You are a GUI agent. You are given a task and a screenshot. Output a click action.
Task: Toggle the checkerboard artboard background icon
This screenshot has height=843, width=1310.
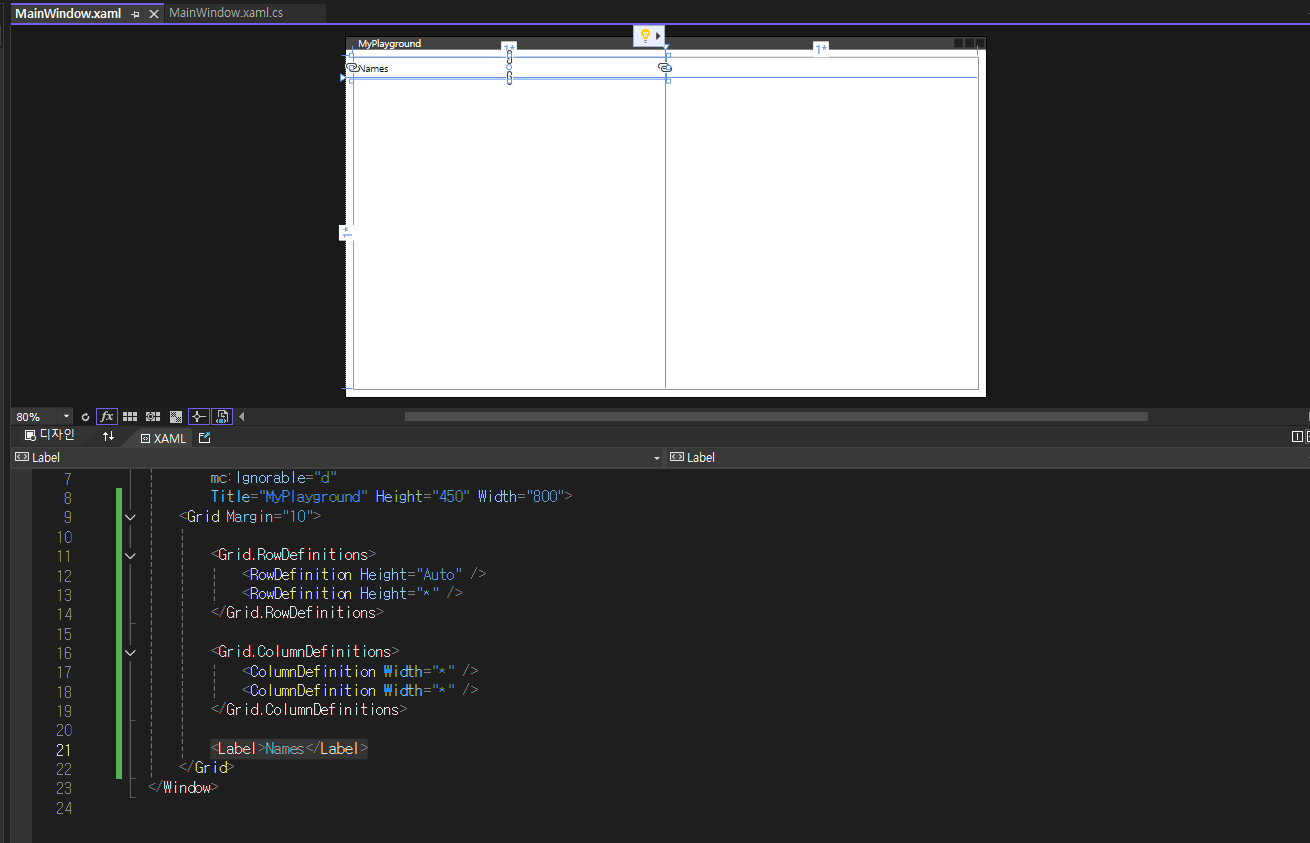tap(176, 417)
